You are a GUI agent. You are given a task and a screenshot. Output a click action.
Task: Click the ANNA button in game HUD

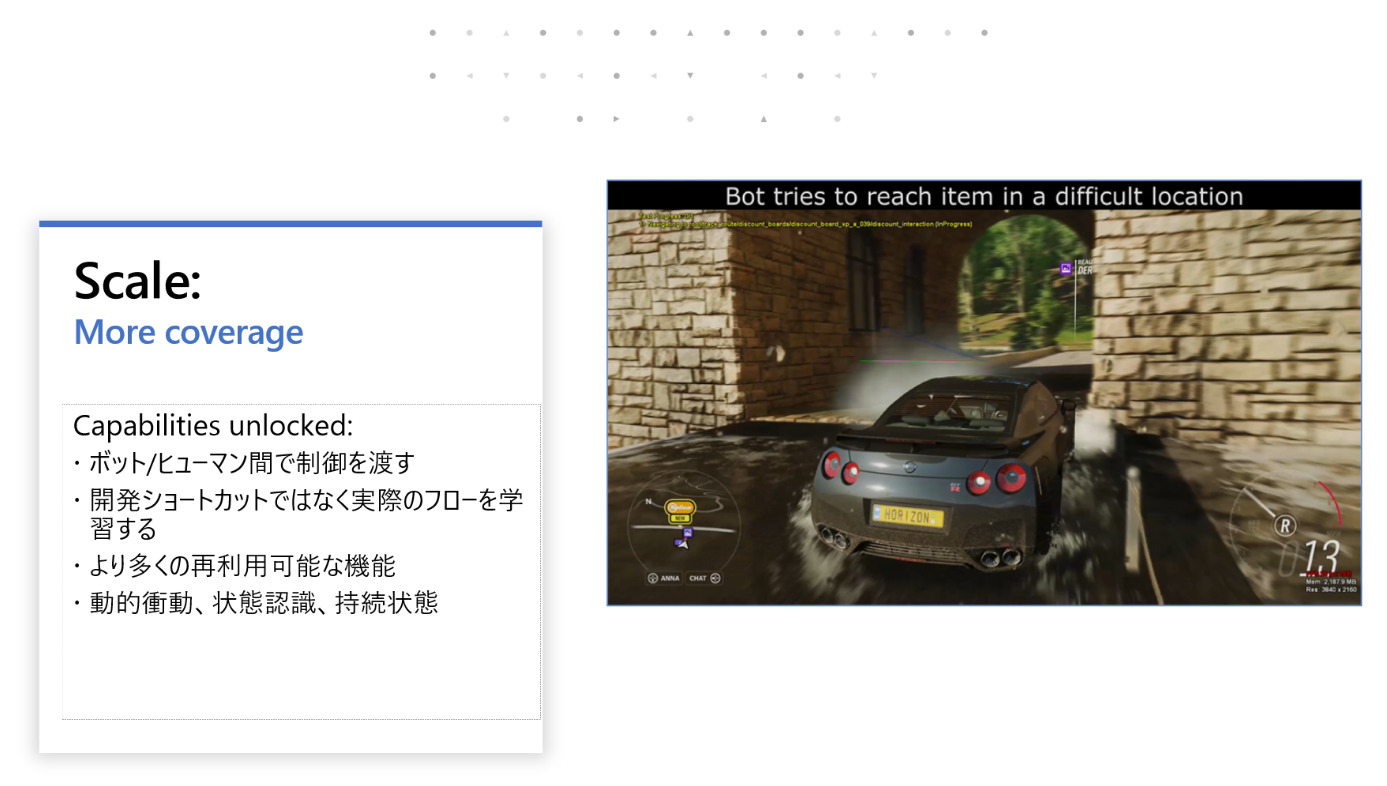(664, 578)
